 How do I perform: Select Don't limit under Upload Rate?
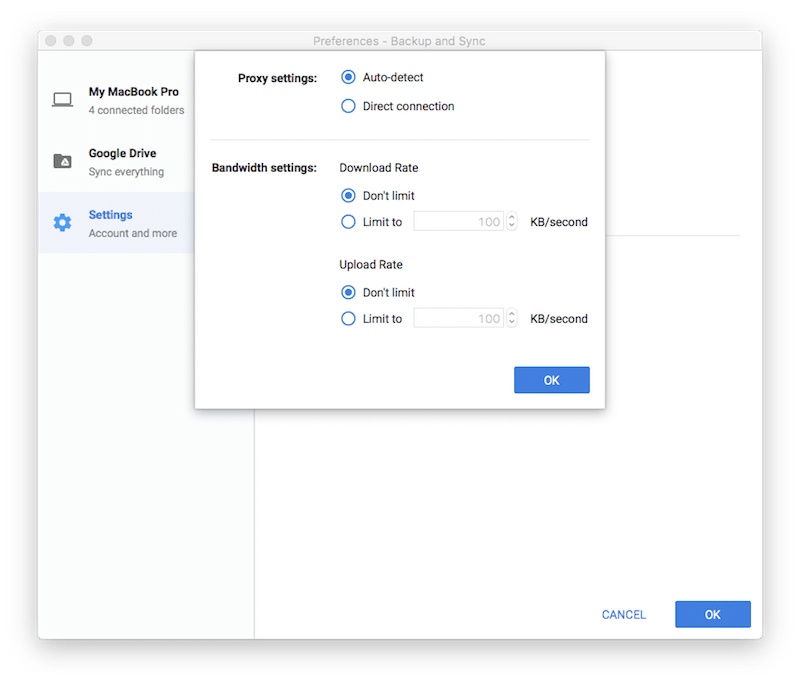point(348,293)
